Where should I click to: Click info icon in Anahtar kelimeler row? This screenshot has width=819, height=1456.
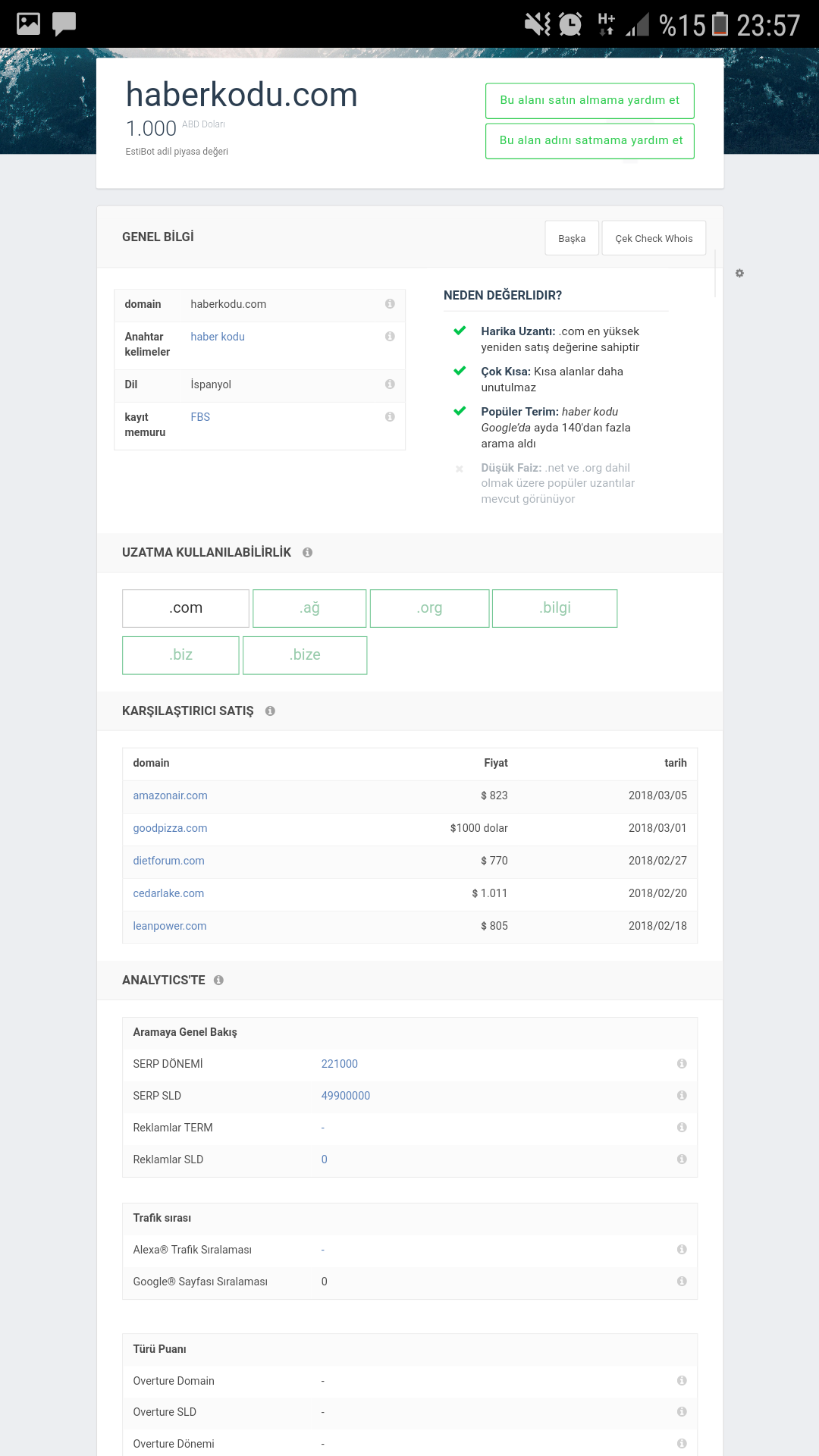(x=390, y=337)
